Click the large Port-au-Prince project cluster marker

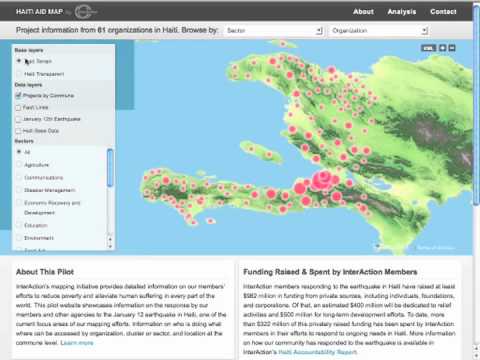(x=323, y=180)
